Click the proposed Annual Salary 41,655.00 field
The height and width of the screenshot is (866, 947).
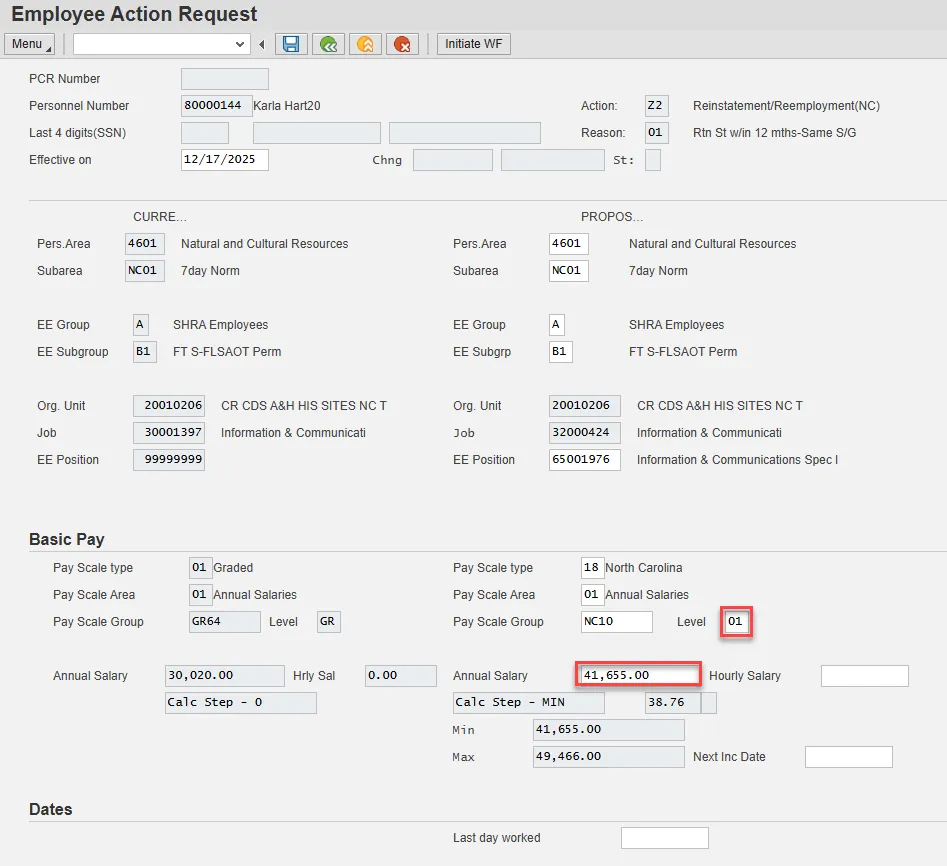(x=638, y=676)
